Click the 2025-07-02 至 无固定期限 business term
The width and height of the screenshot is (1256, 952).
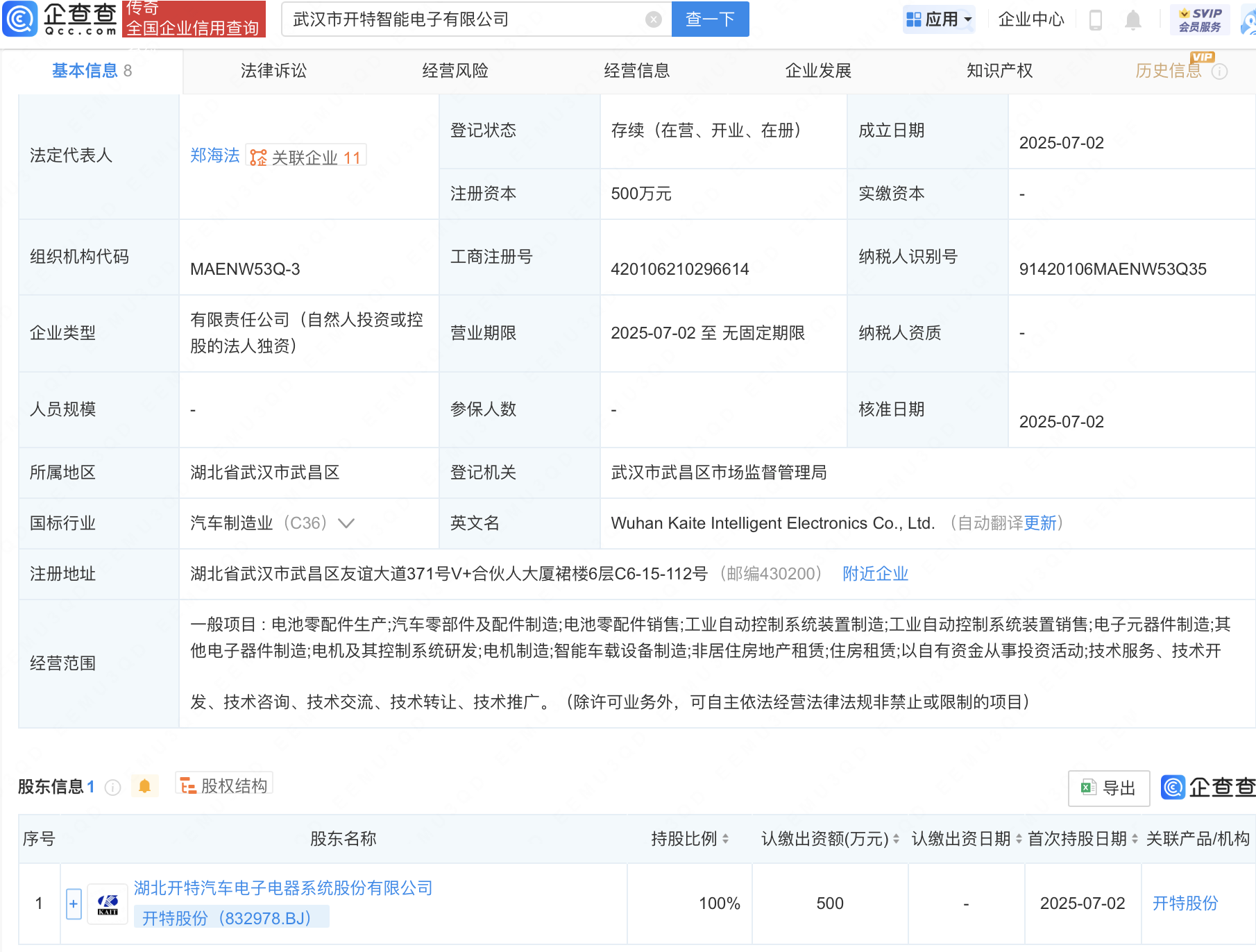(x=708, y=333)
